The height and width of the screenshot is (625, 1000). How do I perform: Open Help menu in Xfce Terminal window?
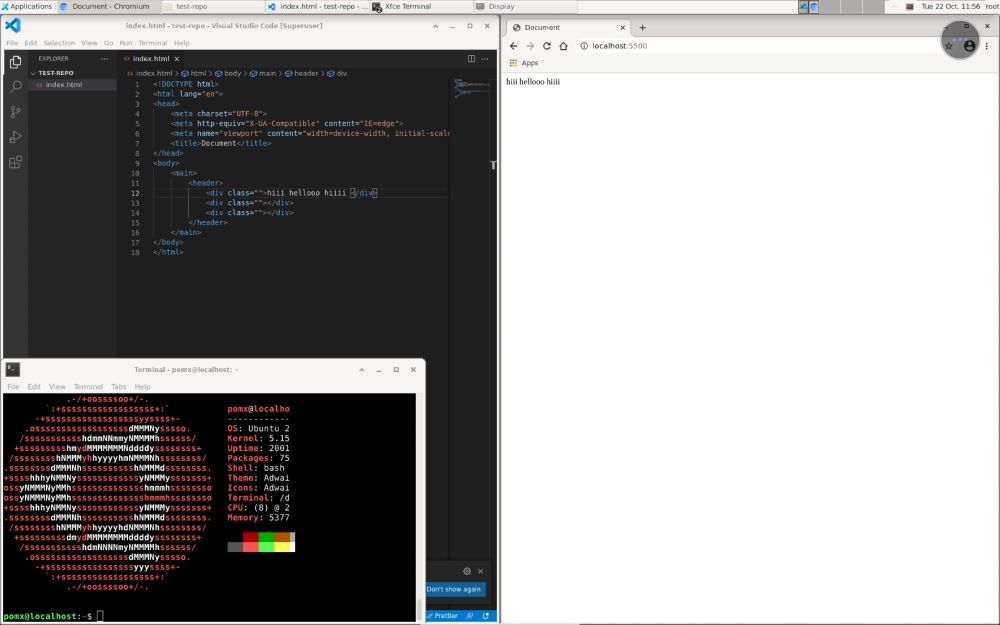(143, 386)
